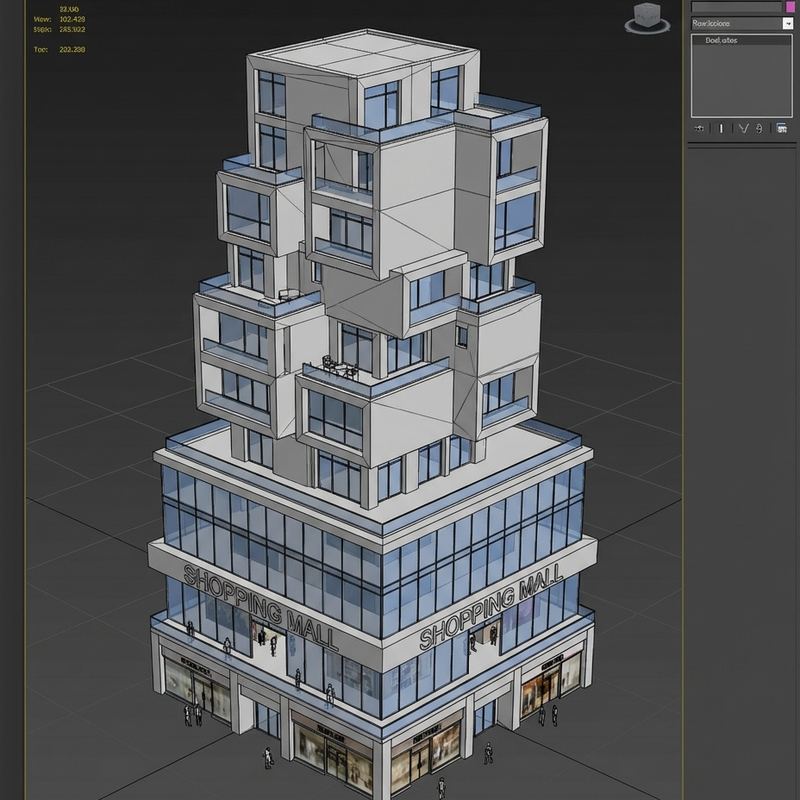Select the highlighted entry in the modifier stack

click(741, 40)
